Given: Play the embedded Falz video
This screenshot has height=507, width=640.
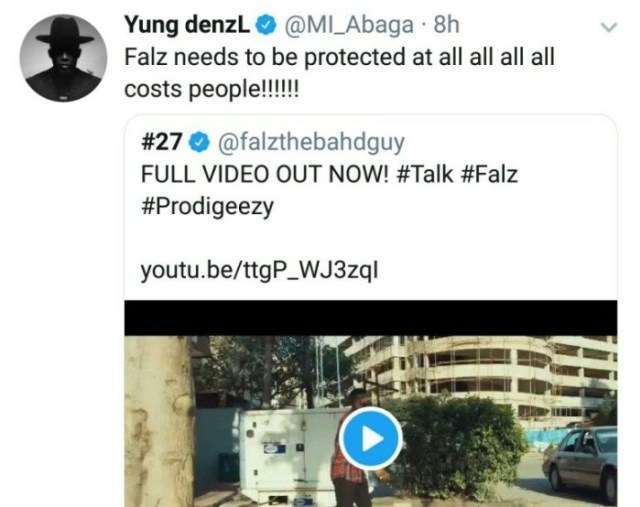Looking at the screenshot, I should (370, 438).
